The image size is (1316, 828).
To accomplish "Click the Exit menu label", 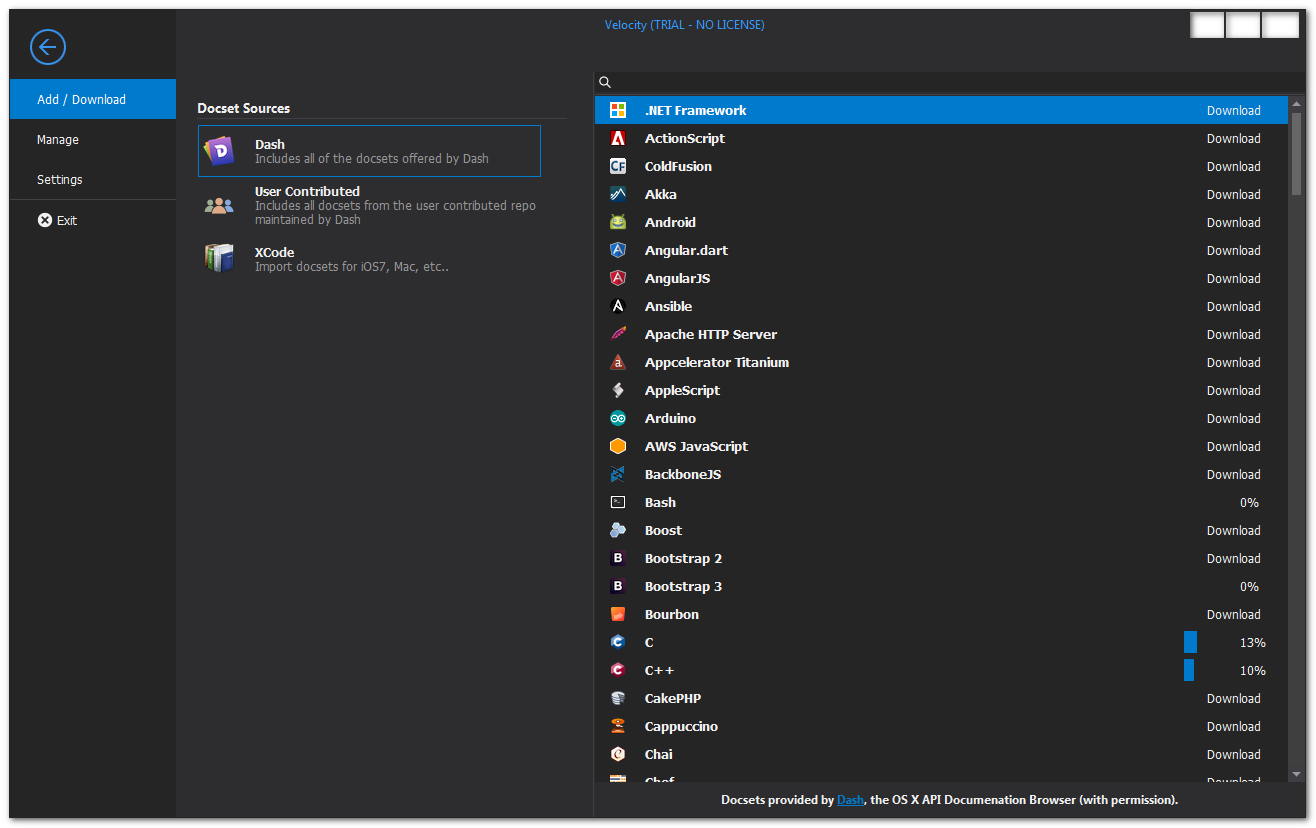I will click(67, 220).
